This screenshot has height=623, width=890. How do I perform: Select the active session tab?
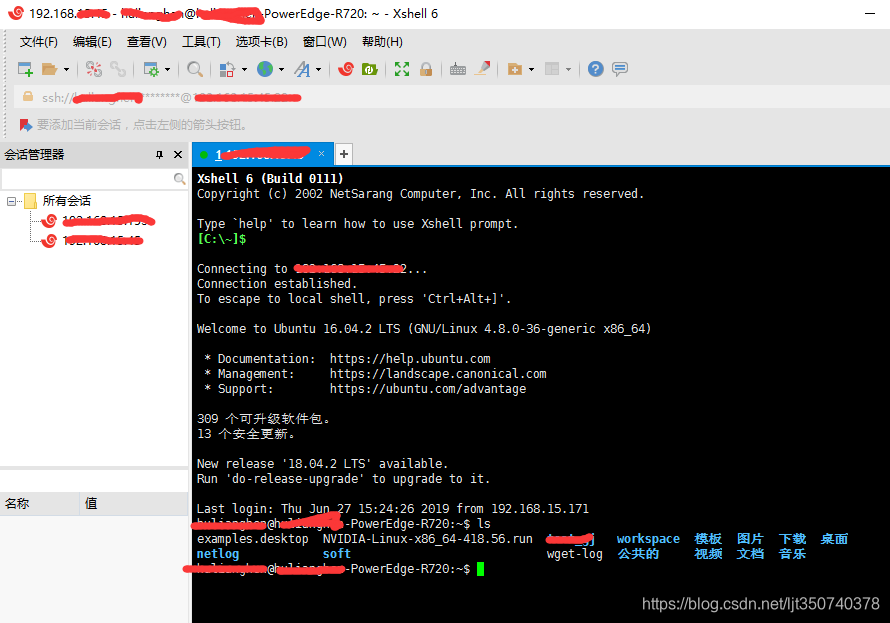[x=262, y=154]
